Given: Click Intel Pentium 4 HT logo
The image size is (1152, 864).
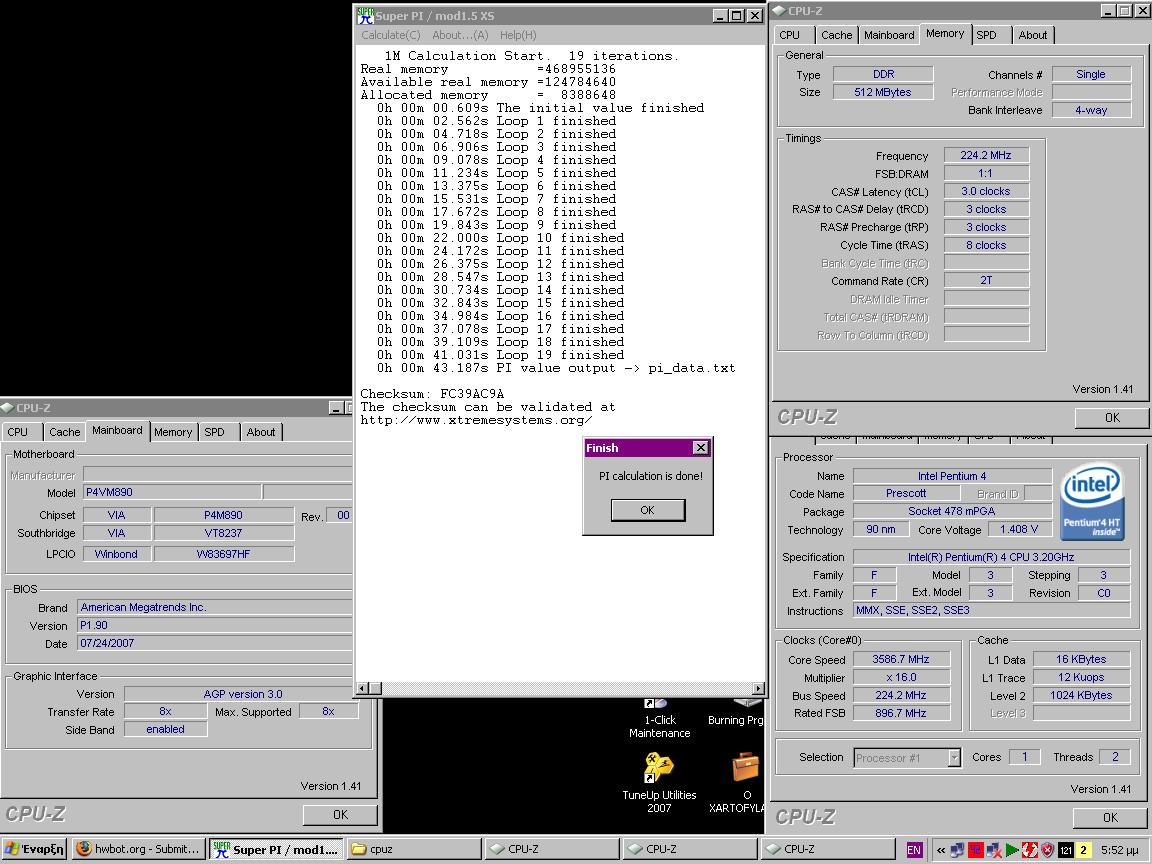Looking at the screenshot, I should [1092, 501].
